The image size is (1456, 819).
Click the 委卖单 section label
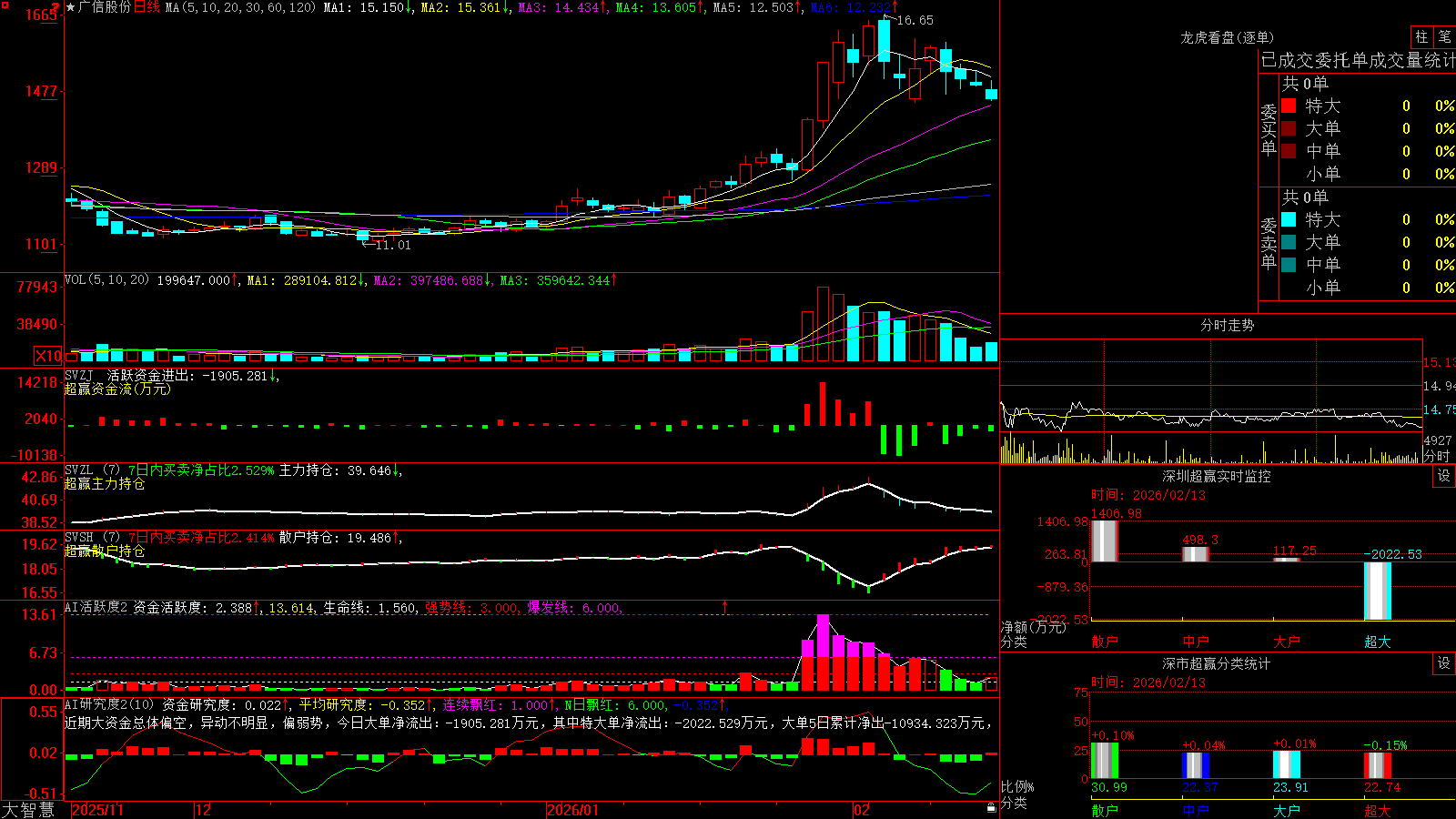(x=1269, y=244)
